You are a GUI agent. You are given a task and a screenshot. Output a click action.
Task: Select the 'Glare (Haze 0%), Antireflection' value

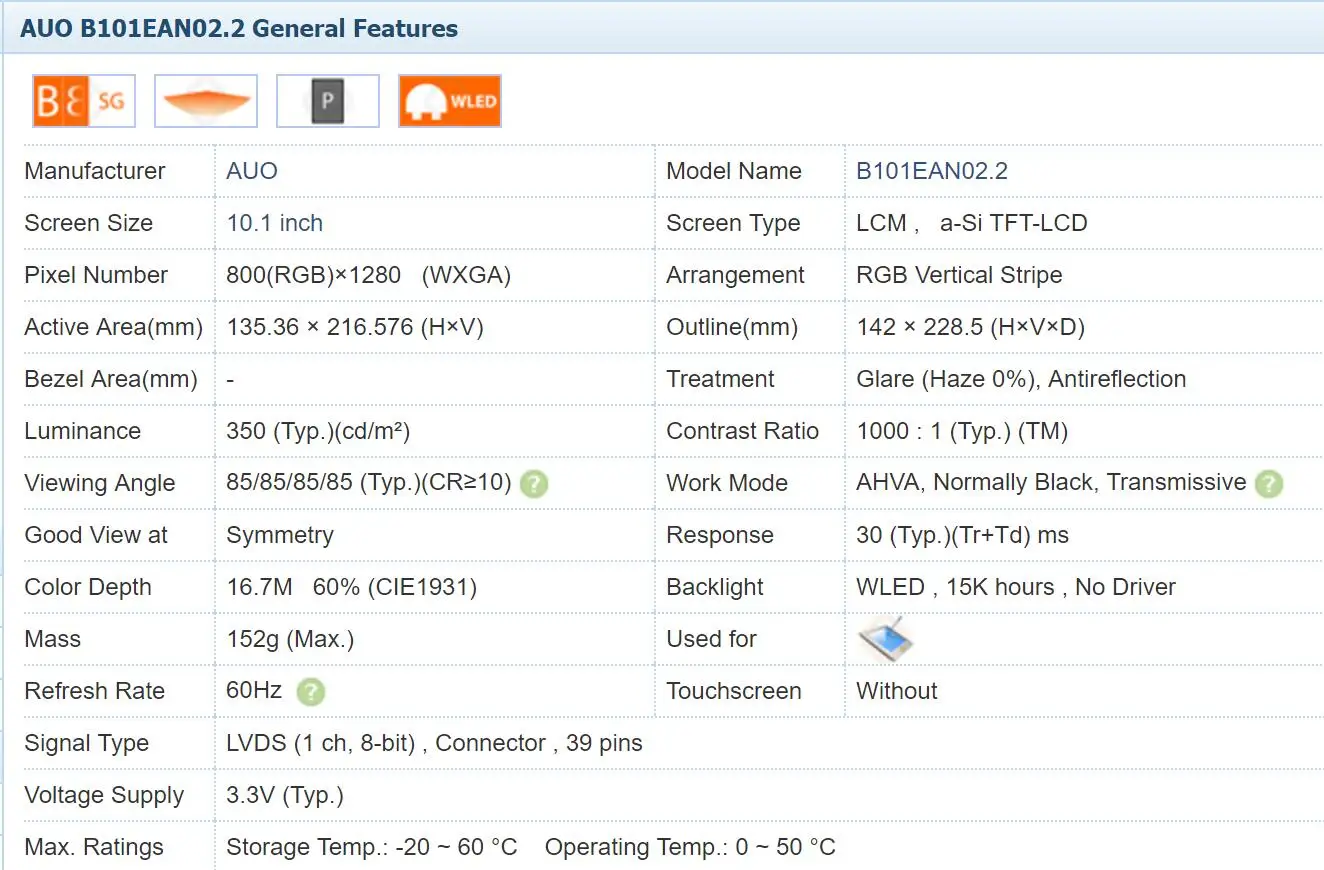(x=1022, y=379)
